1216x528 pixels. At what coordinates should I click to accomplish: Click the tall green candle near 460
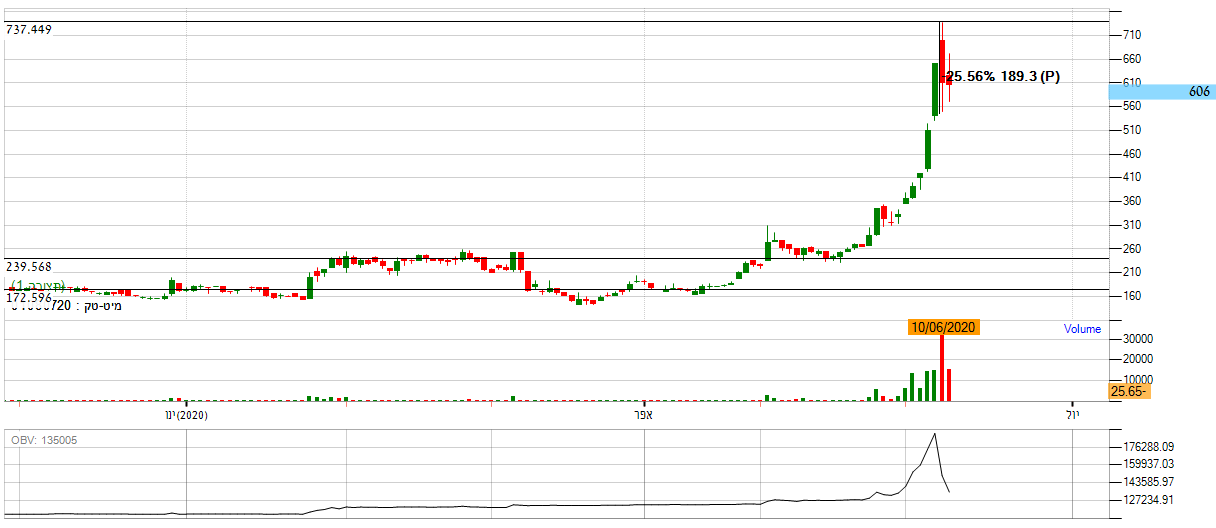928,150
